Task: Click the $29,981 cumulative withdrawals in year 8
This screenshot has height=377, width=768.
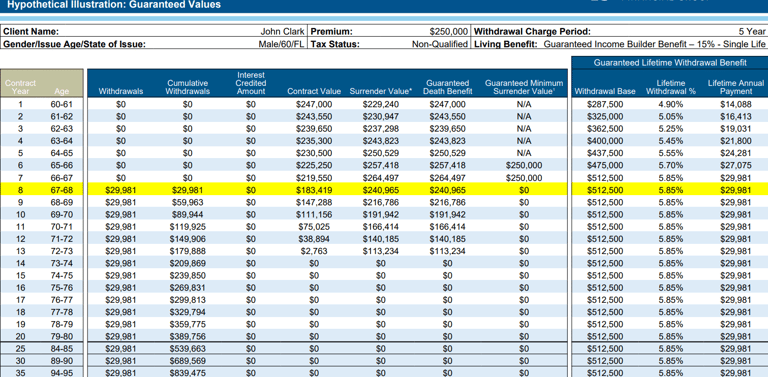Action: 188,190
